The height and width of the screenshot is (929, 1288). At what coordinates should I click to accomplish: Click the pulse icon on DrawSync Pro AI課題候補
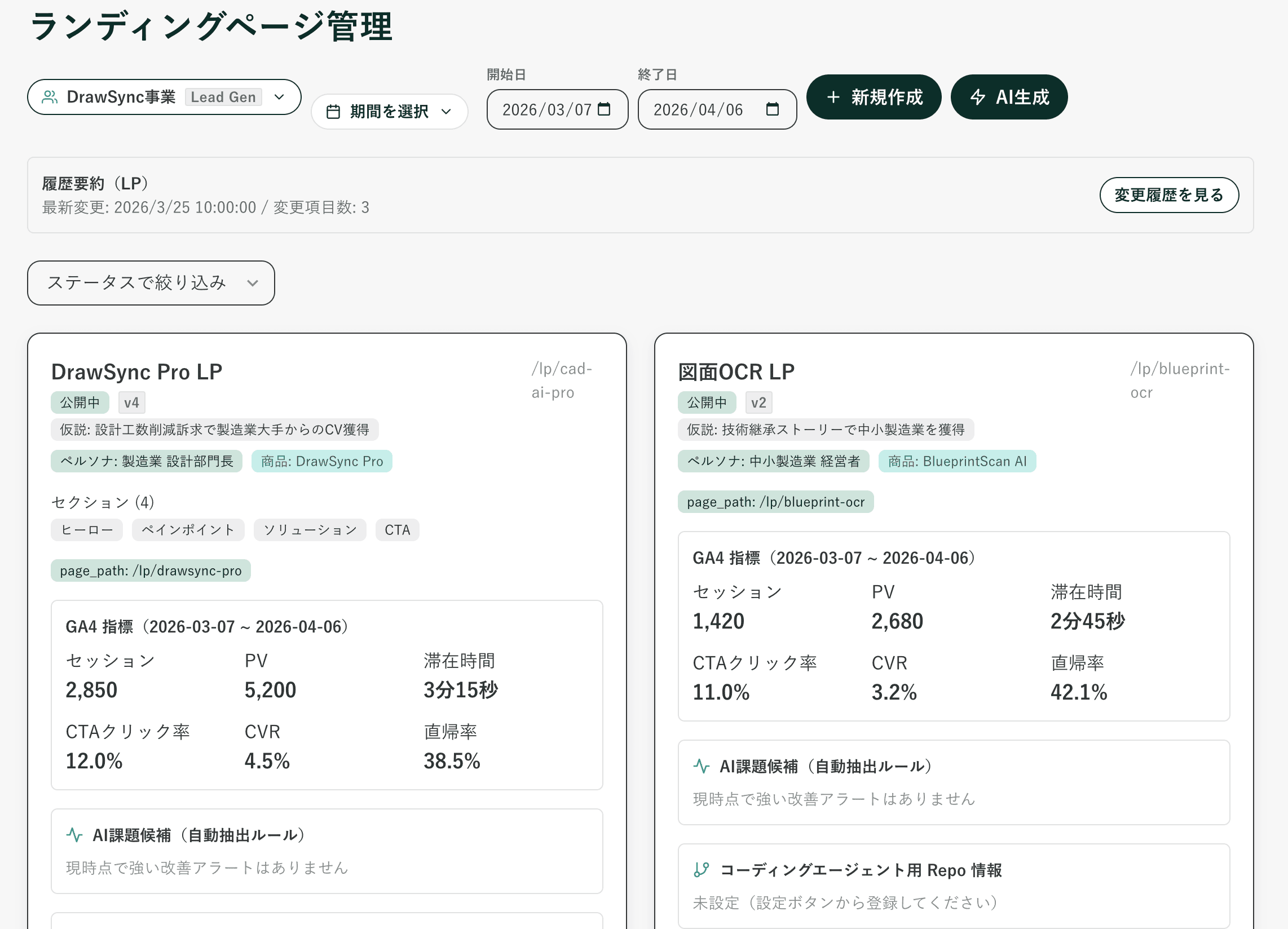pyautogui.click(x=74, y=835)
